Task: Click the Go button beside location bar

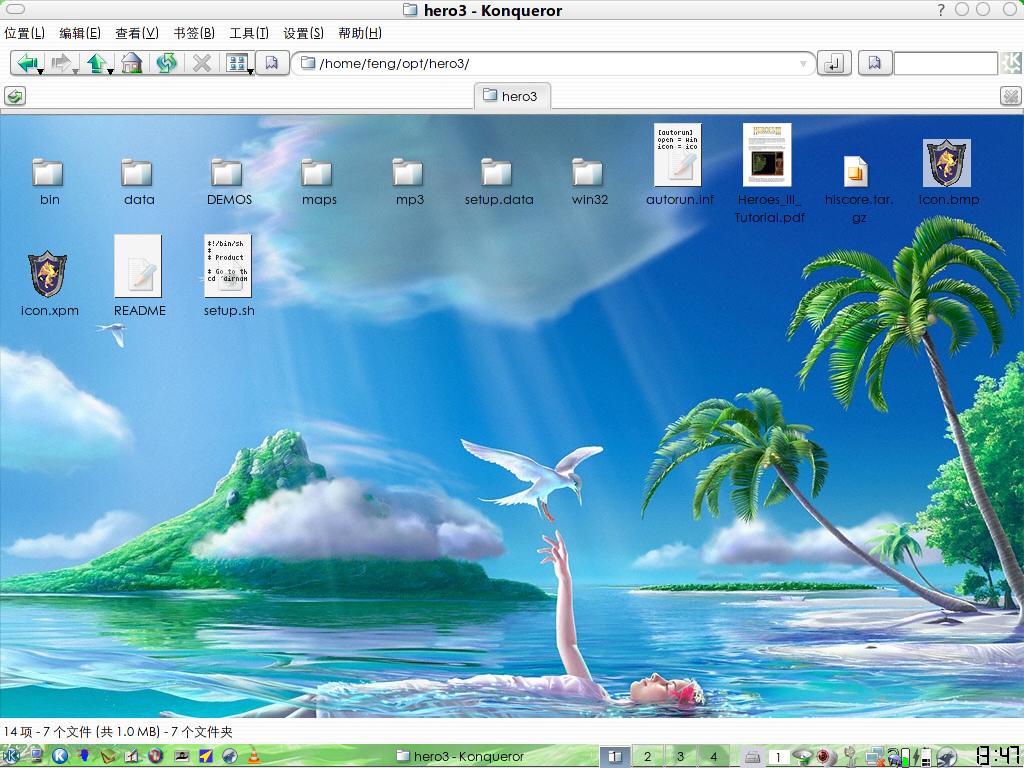Action: [x=834, y=63]
